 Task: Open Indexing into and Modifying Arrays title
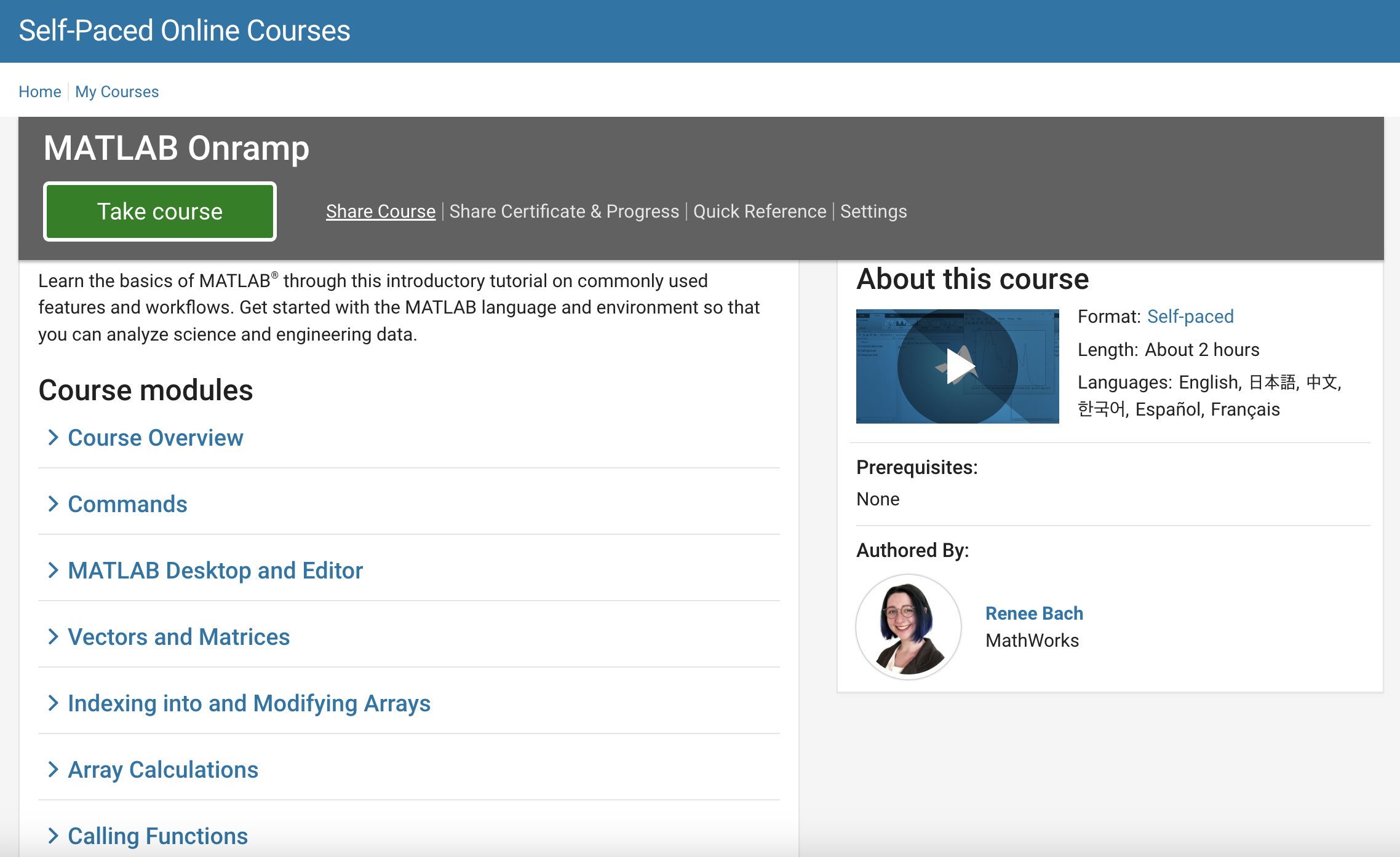pyautogui.click(x=249, y=703)
